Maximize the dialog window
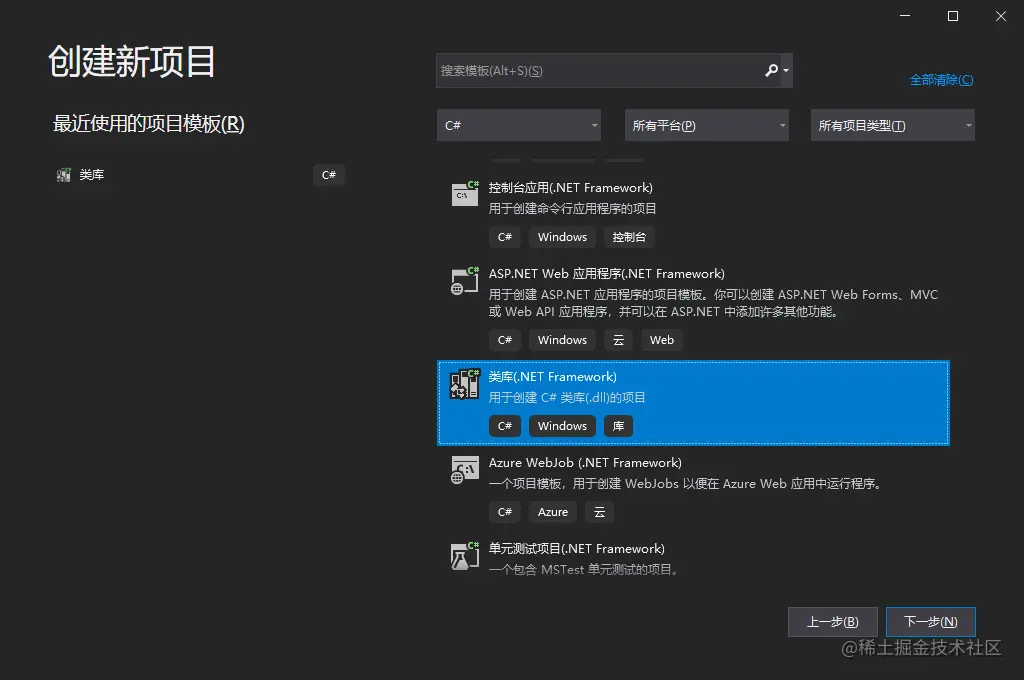Image resolution: width=1024 pixels, height=680 pixels. [953, 16]
